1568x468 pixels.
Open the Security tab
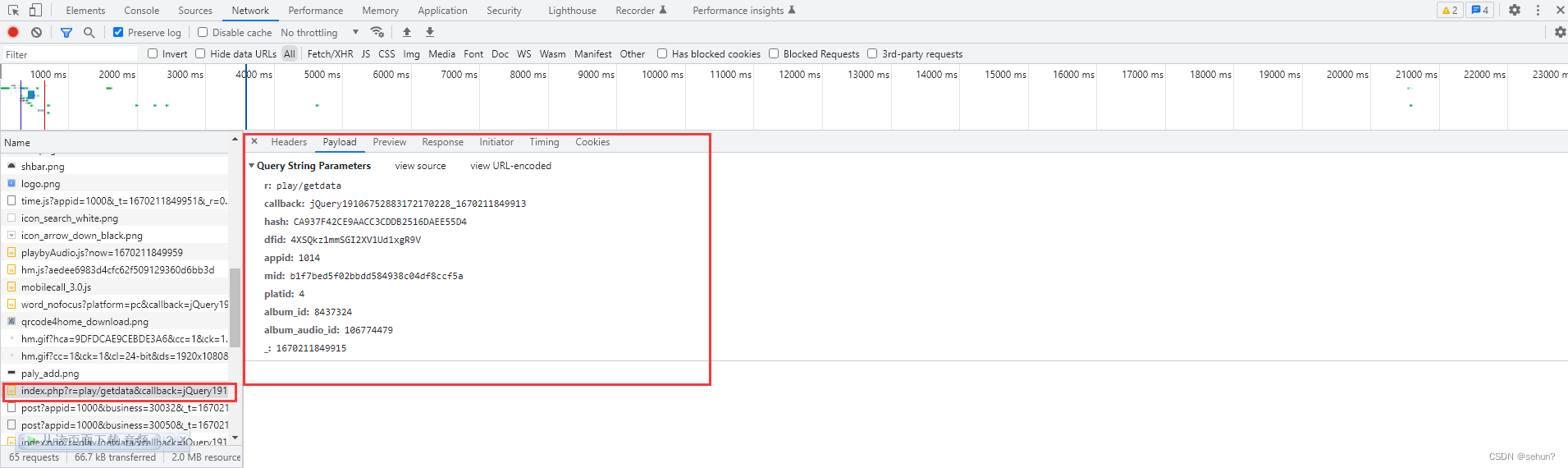pos(504,10)
